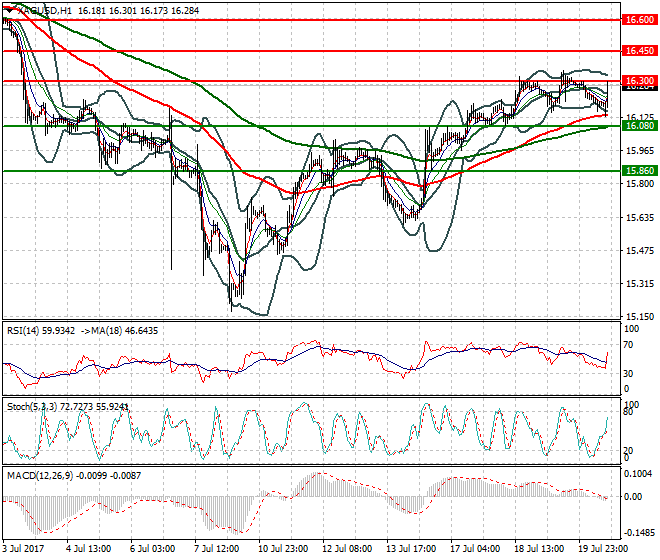Click the 12 Jul 08:00 time axis label
Viewport: 660px width, 560px height.
click(347, 549)
